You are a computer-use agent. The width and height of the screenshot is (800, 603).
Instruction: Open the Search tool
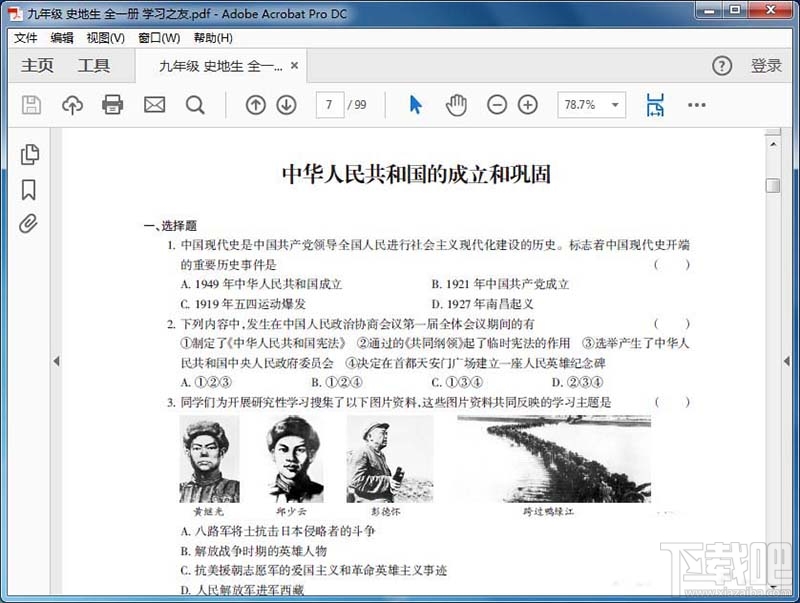[196, 104]
